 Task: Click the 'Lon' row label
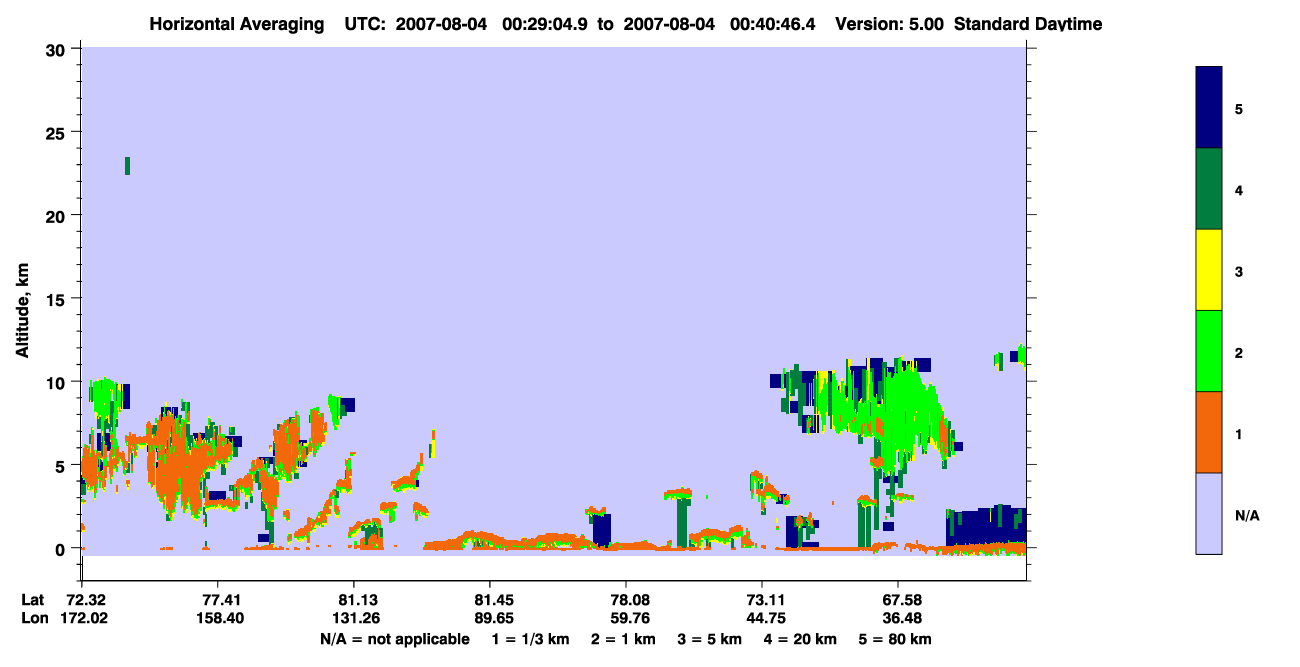click(x=34, y=618)
